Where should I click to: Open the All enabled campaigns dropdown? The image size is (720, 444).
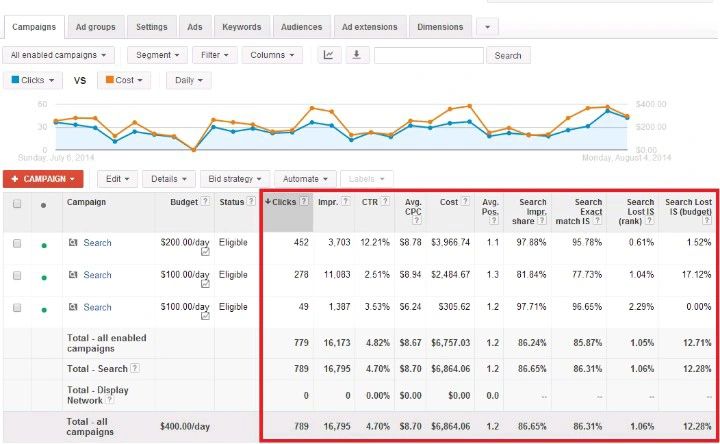tap(59, 55)
